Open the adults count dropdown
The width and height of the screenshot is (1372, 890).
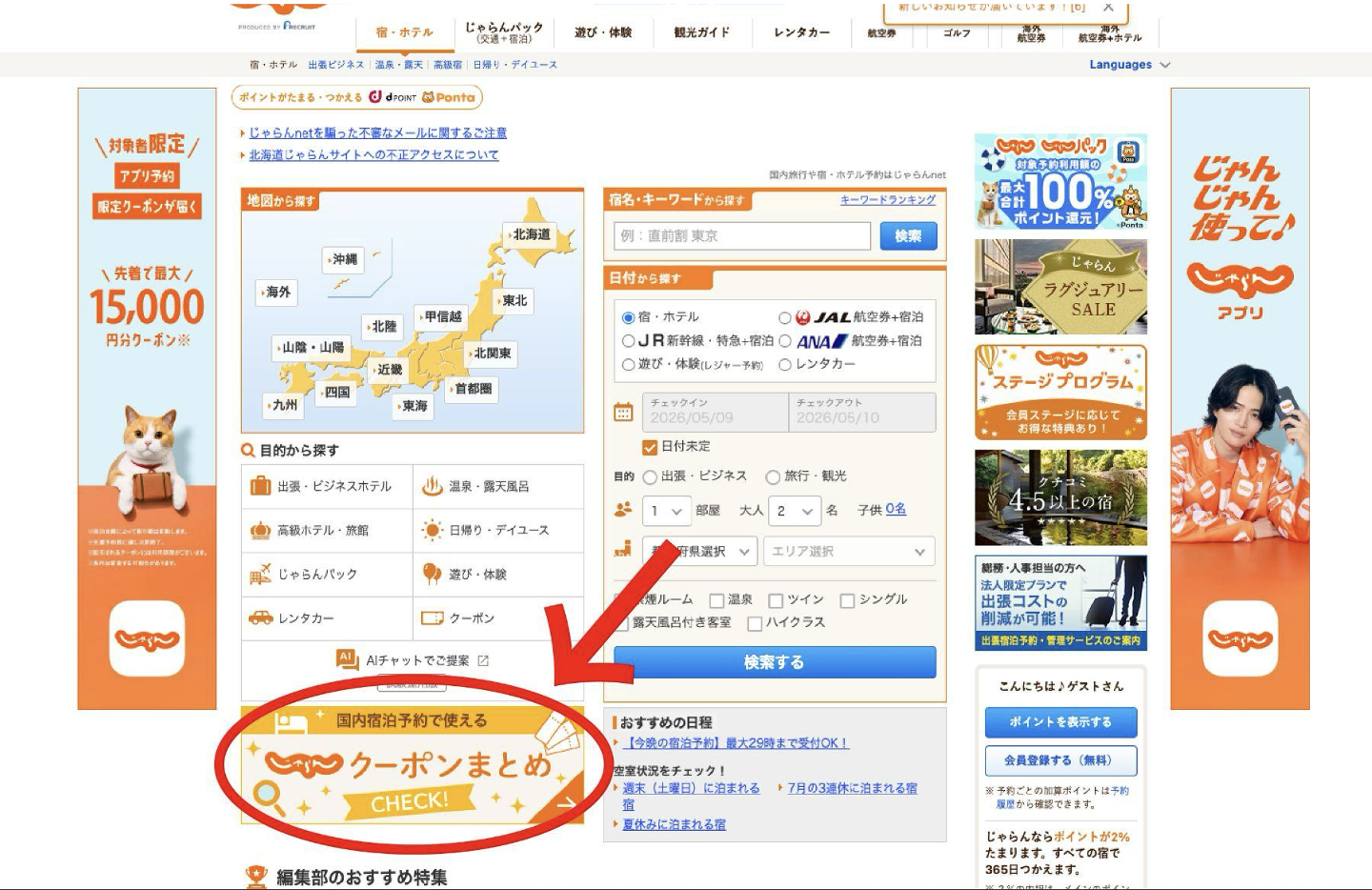tap(796, 512)
